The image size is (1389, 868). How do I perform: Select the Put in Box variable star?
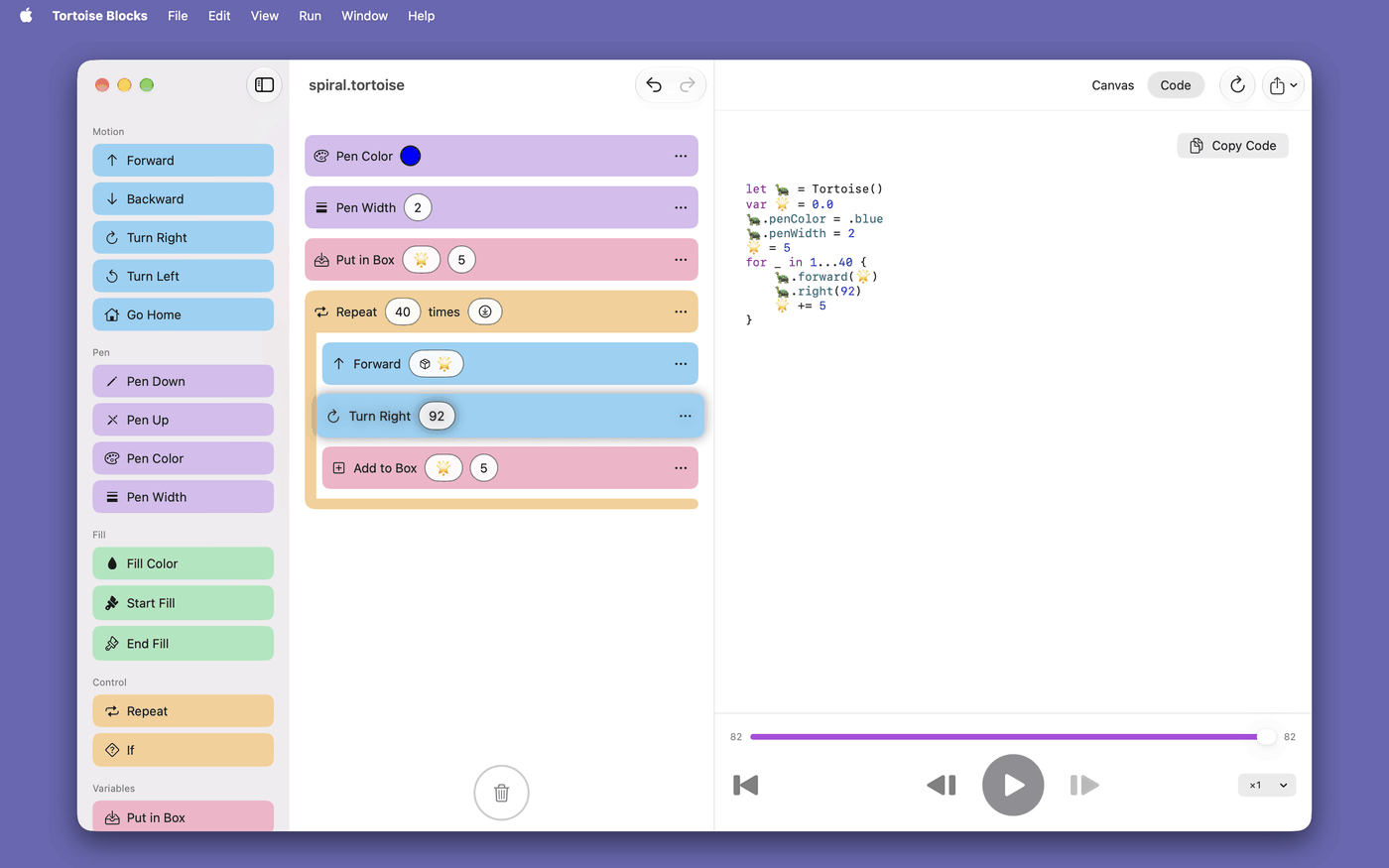421,260
